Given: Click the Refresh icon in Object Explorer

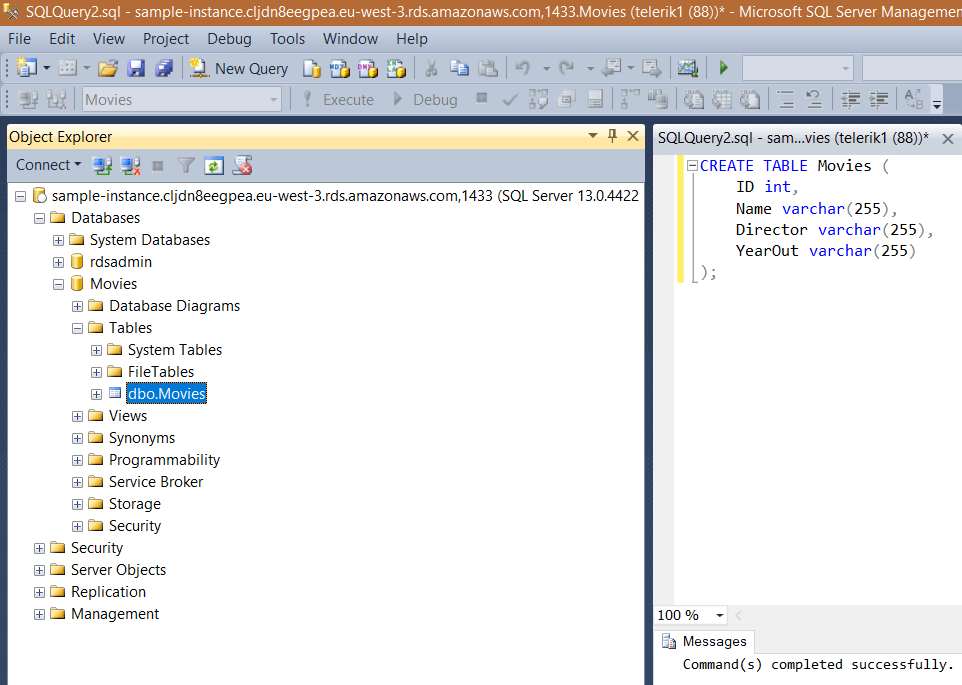Looking at the screenshot, I should click(214, 165).
